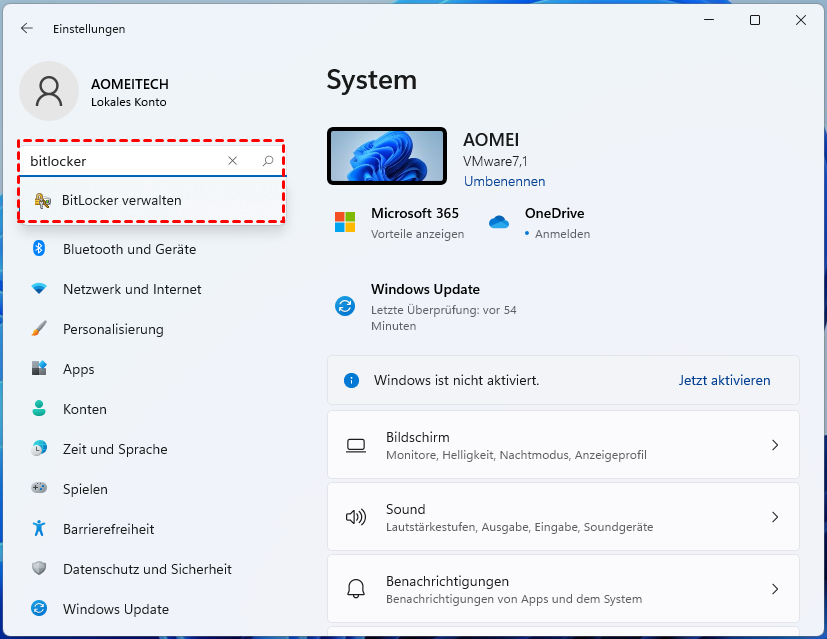The image size is (827, 639).
Task: Click the Windows Update sync icon in System
Action: [345, 306]
